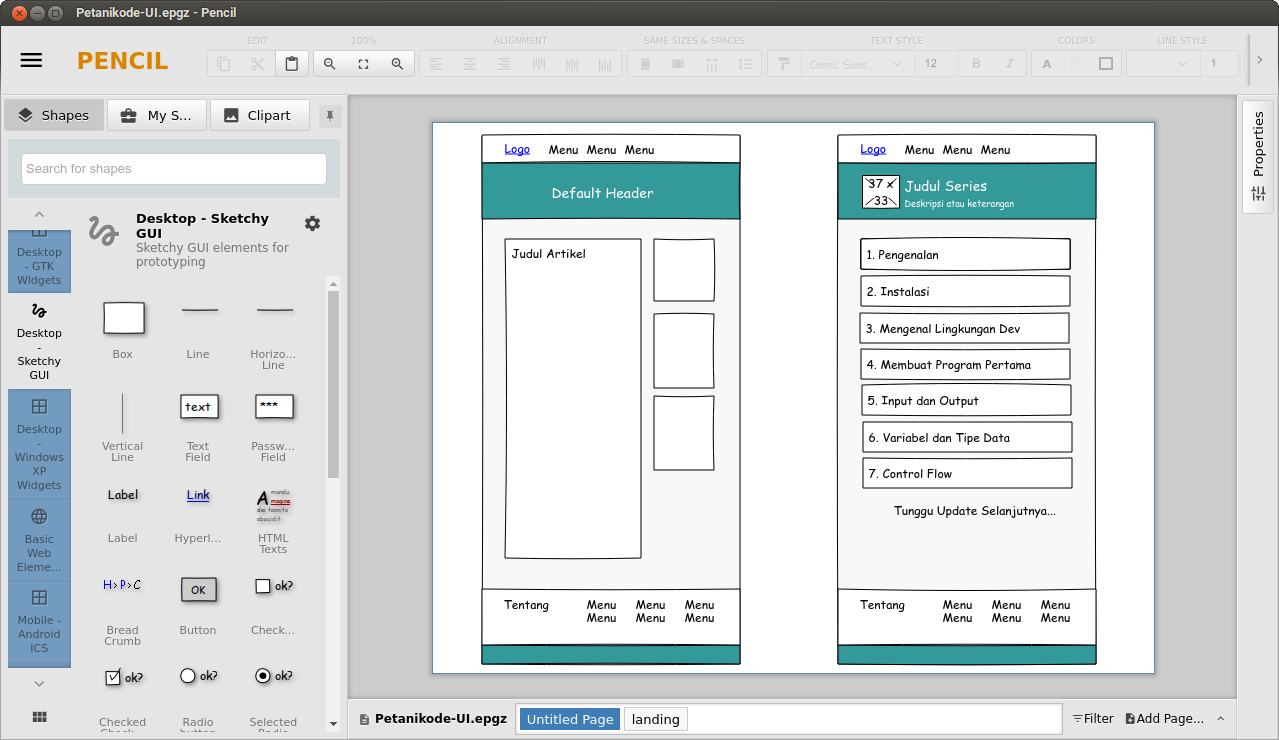Click the zoom in magnifier icon
This screenshot has width=1279, height=740.
(x=397, y=64)
